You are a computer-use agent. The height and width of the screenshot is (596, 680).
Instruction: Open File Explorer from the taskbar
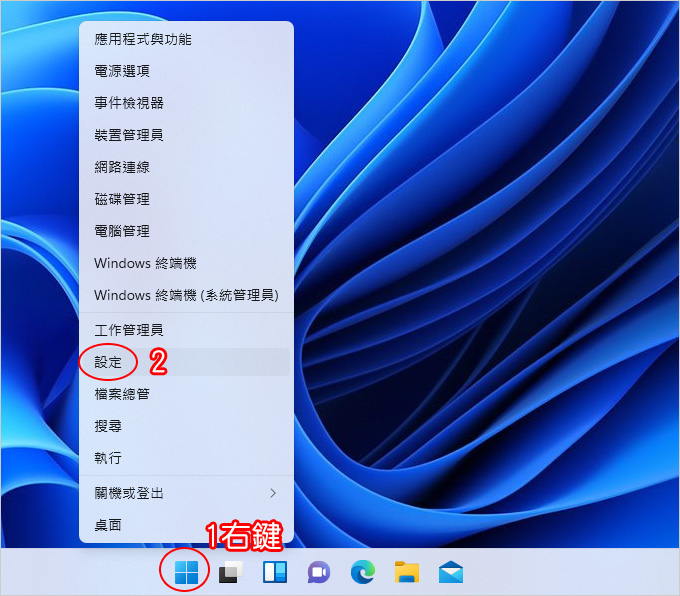pos(407,572)
